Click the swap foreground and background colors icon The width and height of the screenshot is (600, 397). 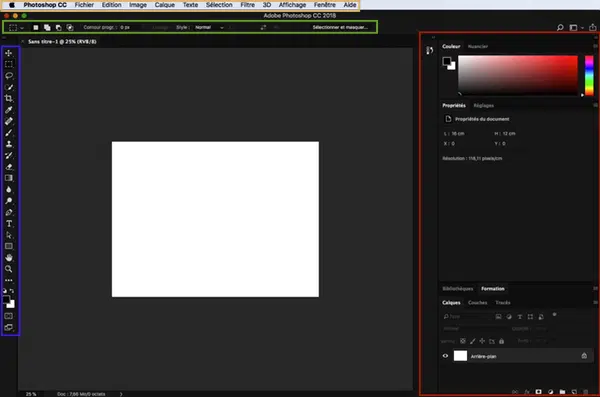coord(12,291)
